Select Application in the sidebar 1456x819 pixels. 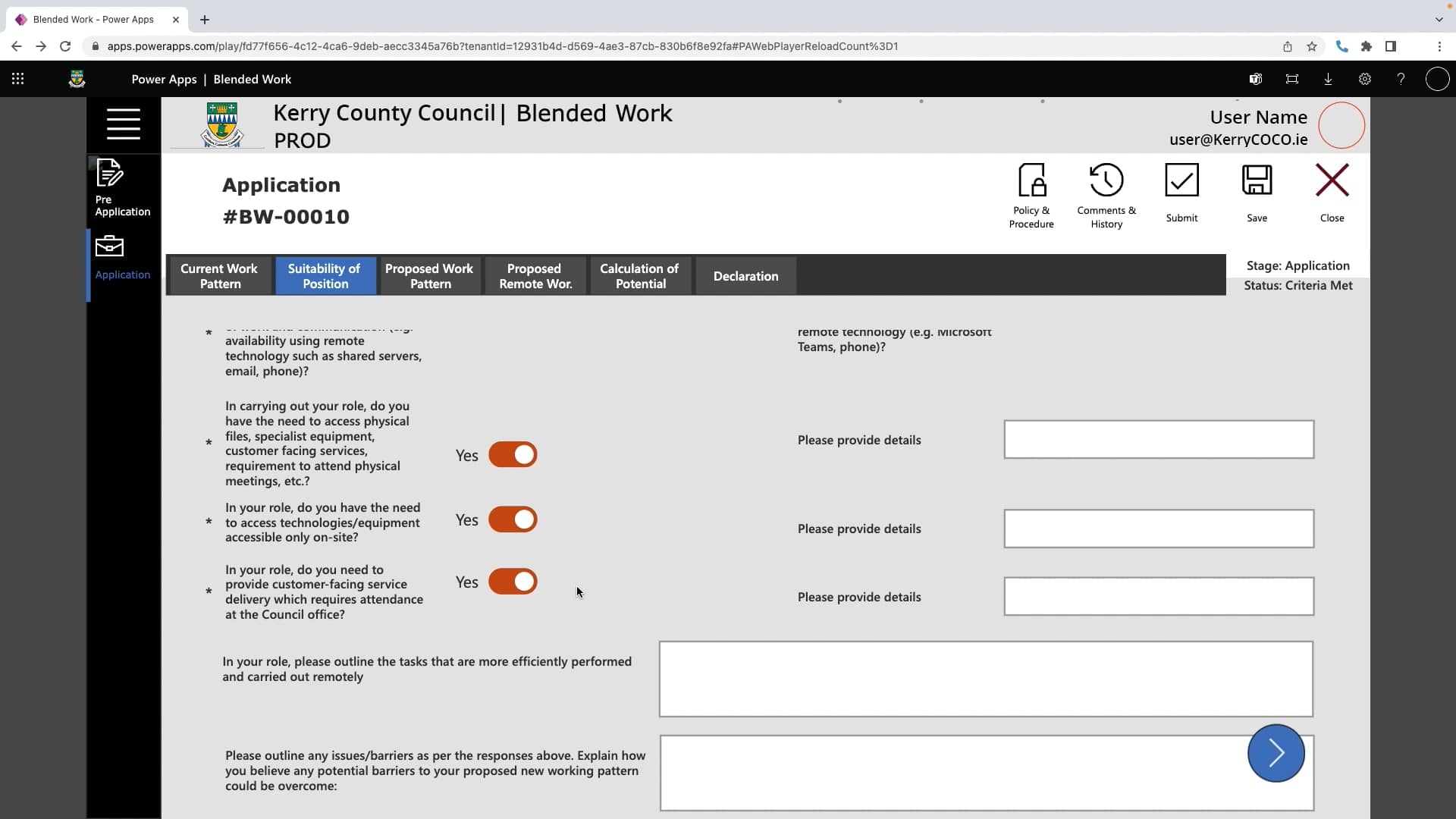click(123, 256)
